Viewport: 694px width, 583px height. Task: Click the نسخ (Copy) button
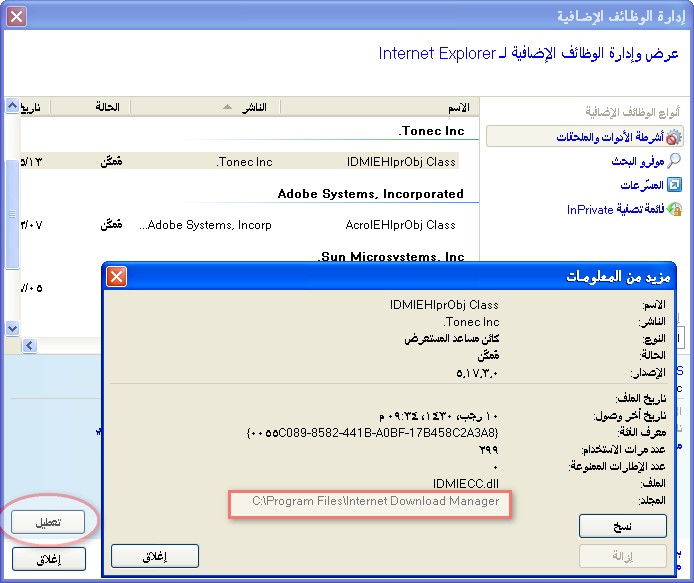623,526
